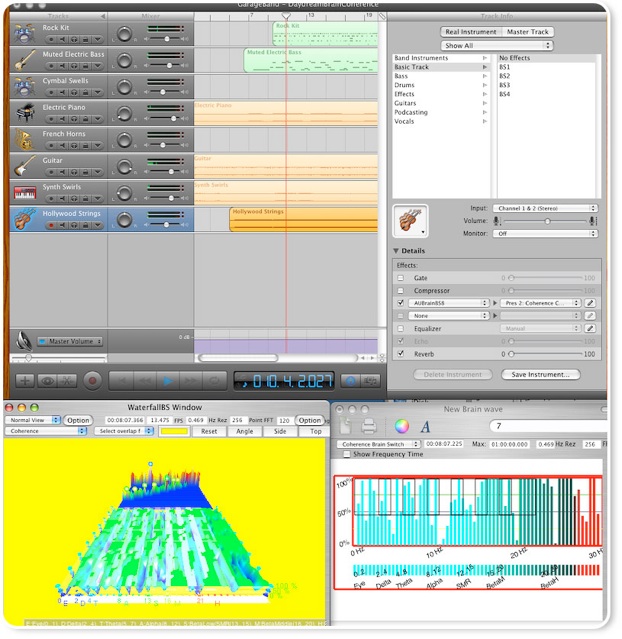
Task: Enable the Gate effect checkbox
Action: point(401,278)
